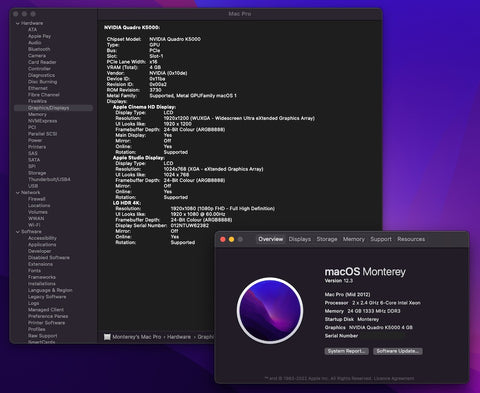
Task: Collapse the Hardware section in sidebar
Action: (18, 23)
